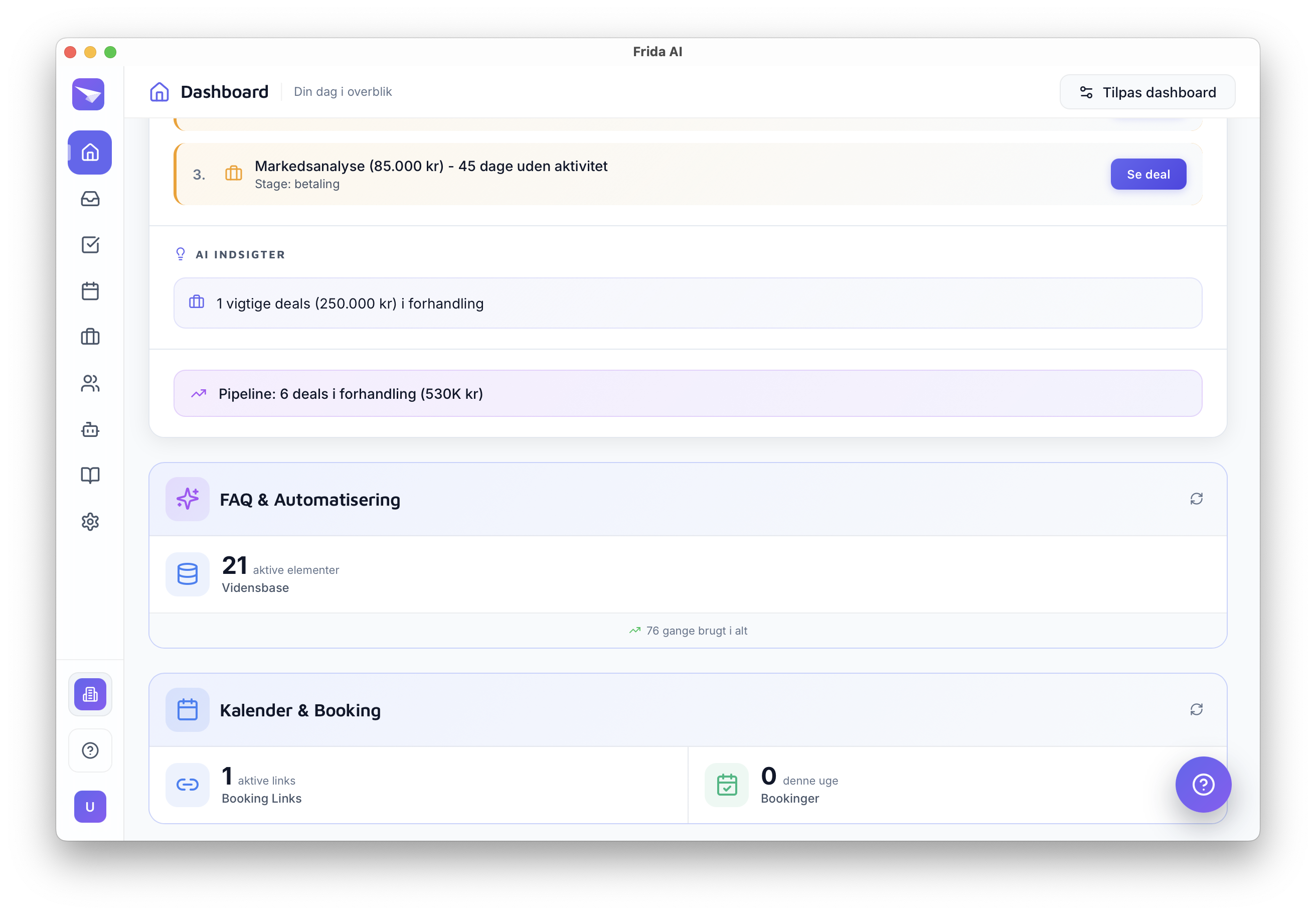
Task: Open the Calendar icon in sidebar
Action: pyautogui.click(x=90, y=291)
